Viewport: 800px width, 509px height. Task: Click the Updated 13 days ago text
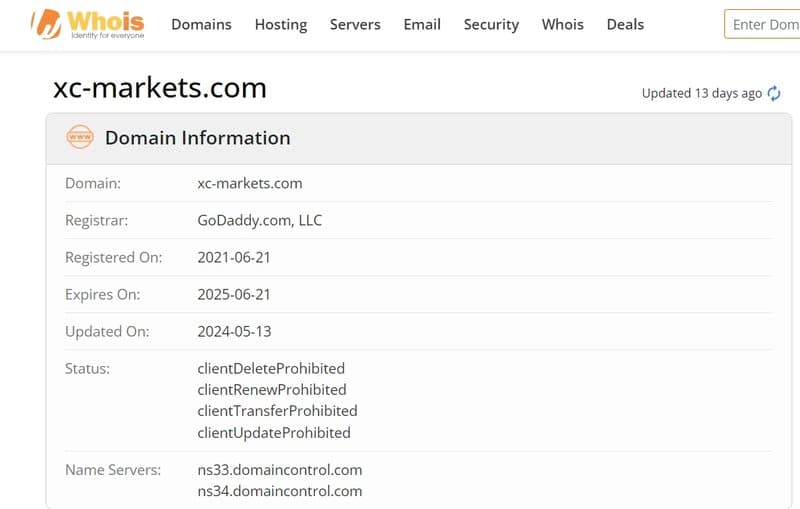(702, 93)
